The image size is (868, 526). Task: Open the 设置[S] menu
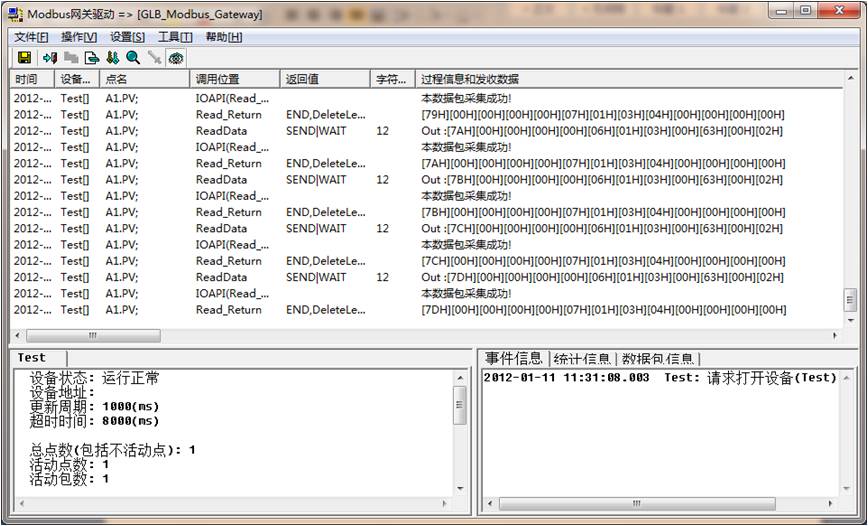(127, 37)
